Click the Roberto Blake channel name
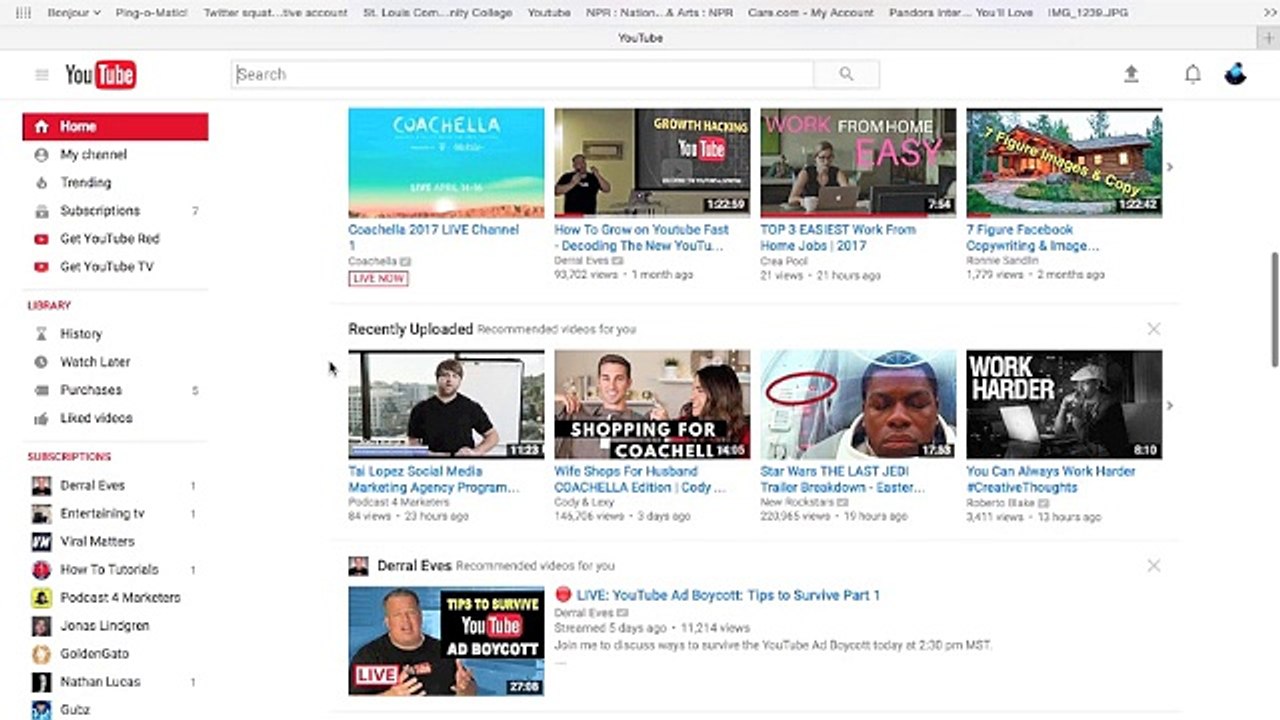Screen dimensions: 1280x720 pyautogui.click(x=1000, y=503)
